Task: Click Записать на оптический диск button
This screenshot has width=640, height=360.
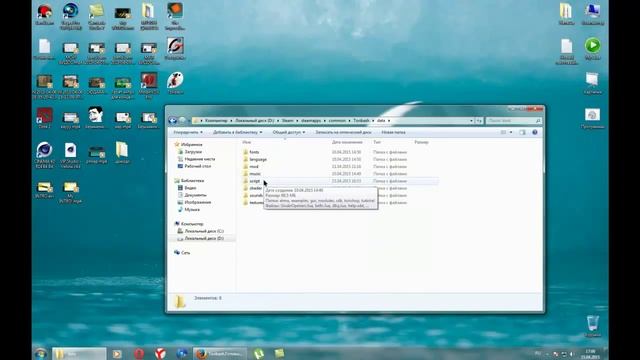Action: [x=343, y=132]
